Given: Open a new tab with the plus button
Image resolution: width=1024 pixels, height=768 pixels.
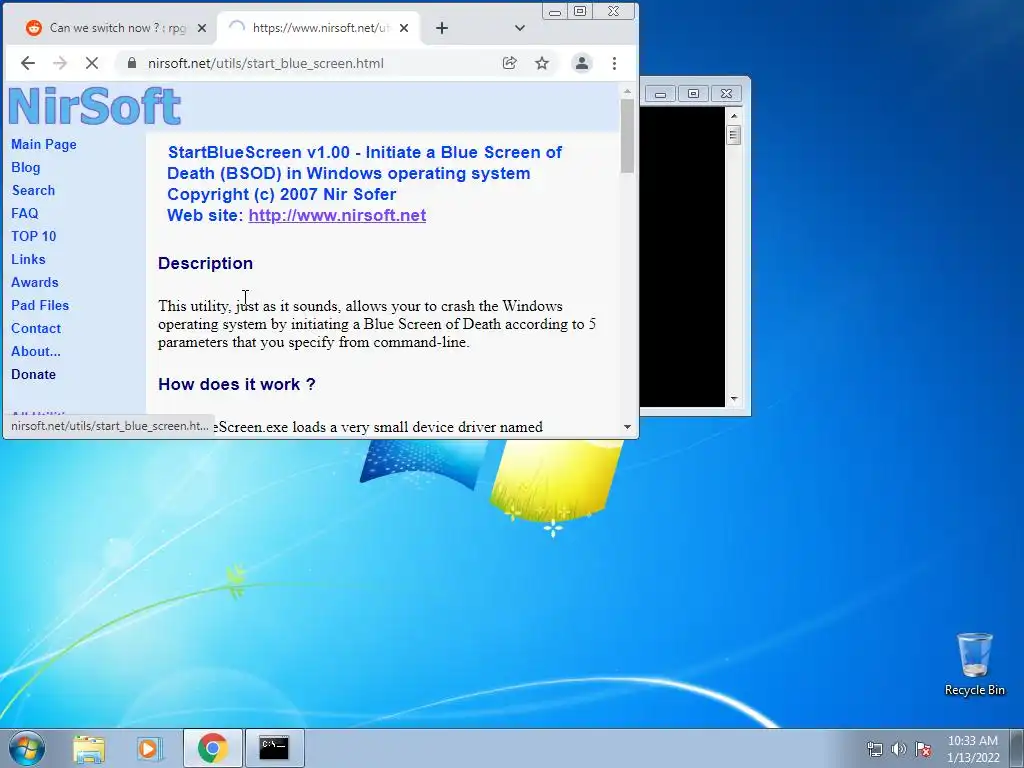Looking at the screenshot, I should tap(442, 28).
